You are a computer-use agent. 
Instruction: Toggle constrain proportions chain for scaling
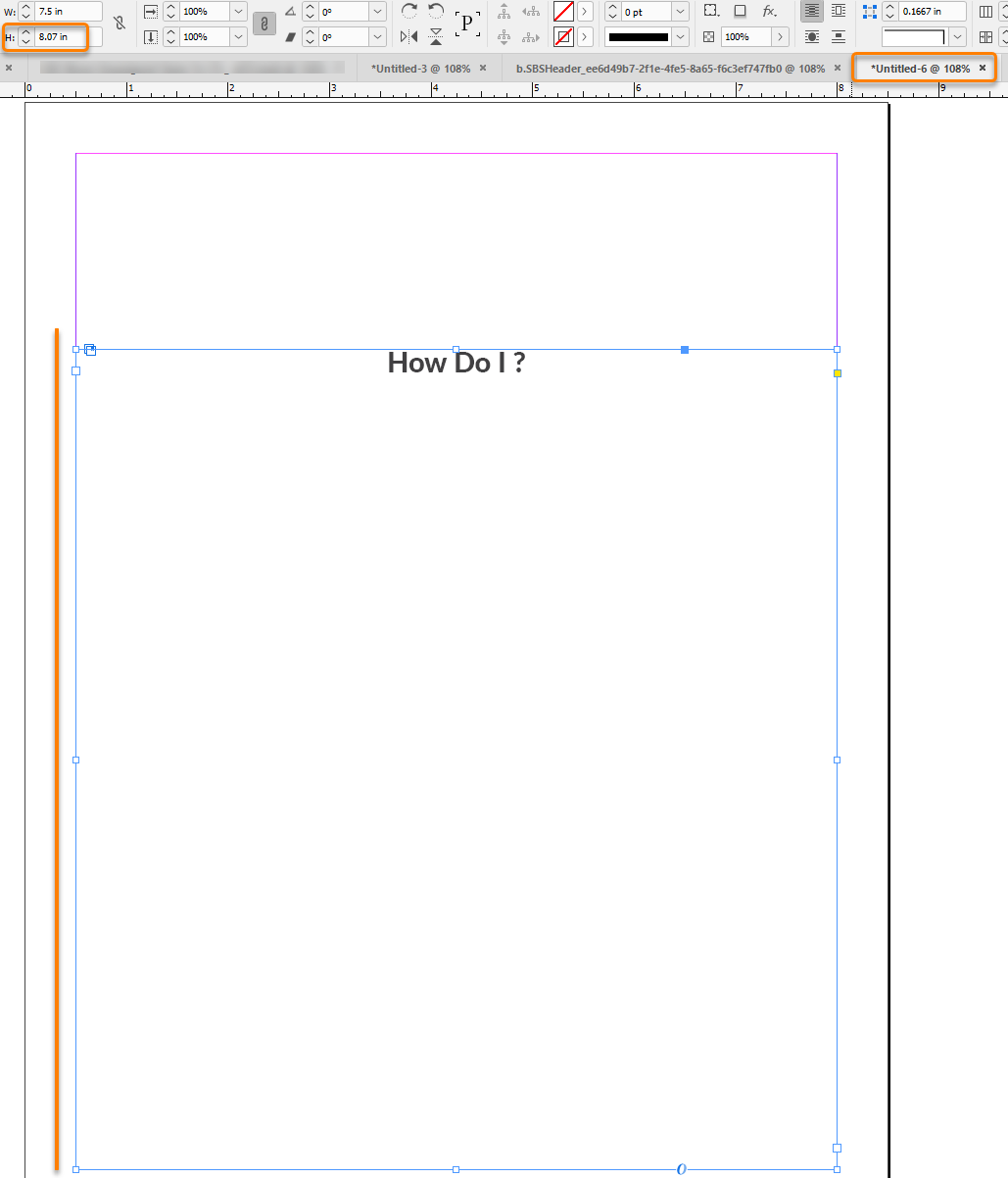pos(264,24)
